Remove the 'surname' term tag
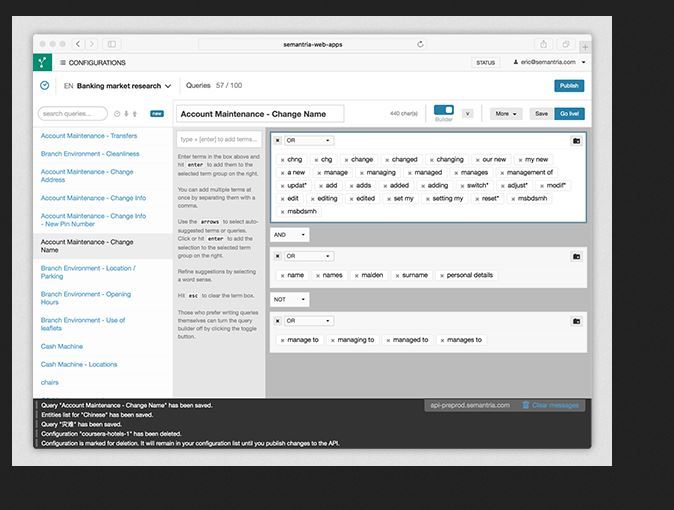The width and height of the screenshot is (674, 510). (x=397, y=276)
